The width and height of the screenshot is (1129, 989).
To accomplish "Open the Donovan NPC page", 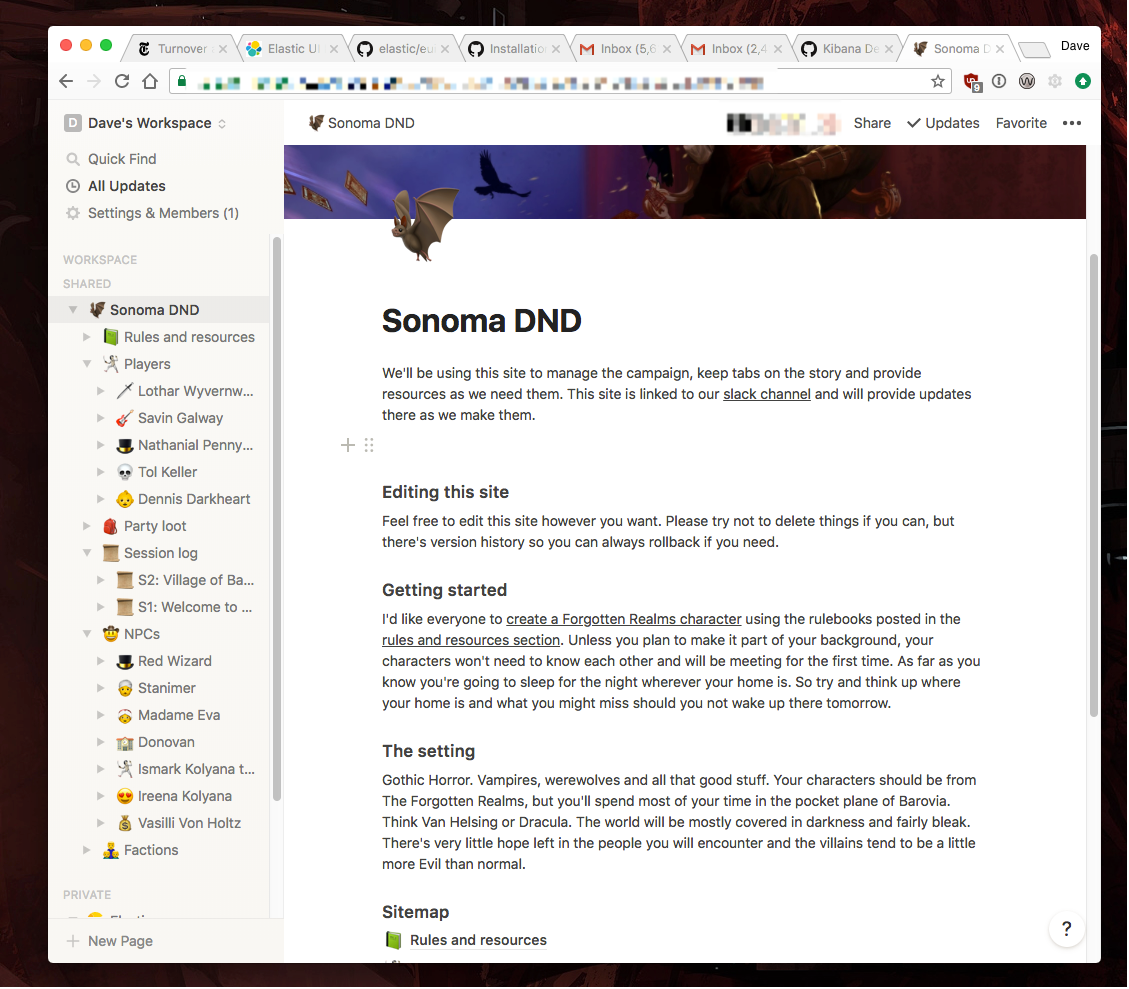I will (166, 742).
